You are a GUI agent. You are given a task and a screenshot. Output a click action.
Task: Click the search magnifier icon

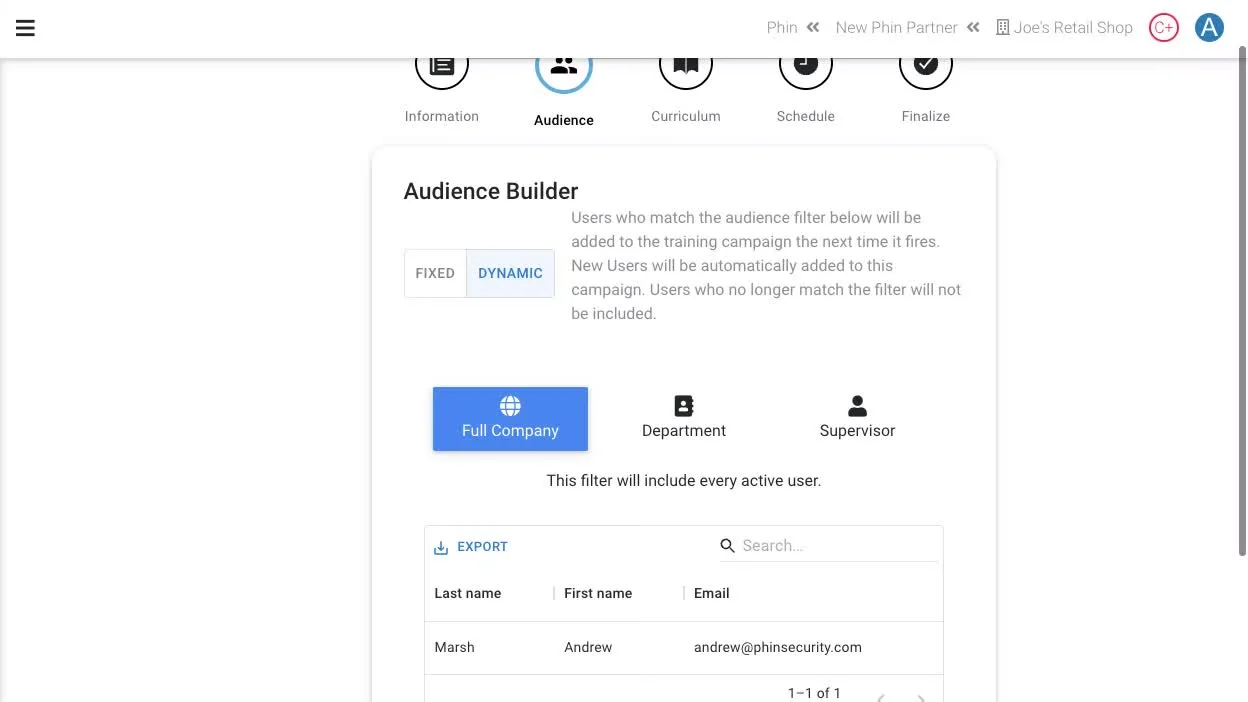728,546
